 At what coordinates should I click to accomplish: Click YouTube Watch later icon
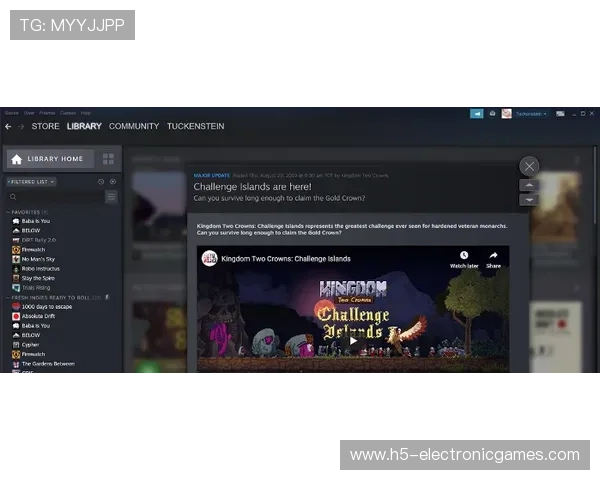(x=463, y=258)
